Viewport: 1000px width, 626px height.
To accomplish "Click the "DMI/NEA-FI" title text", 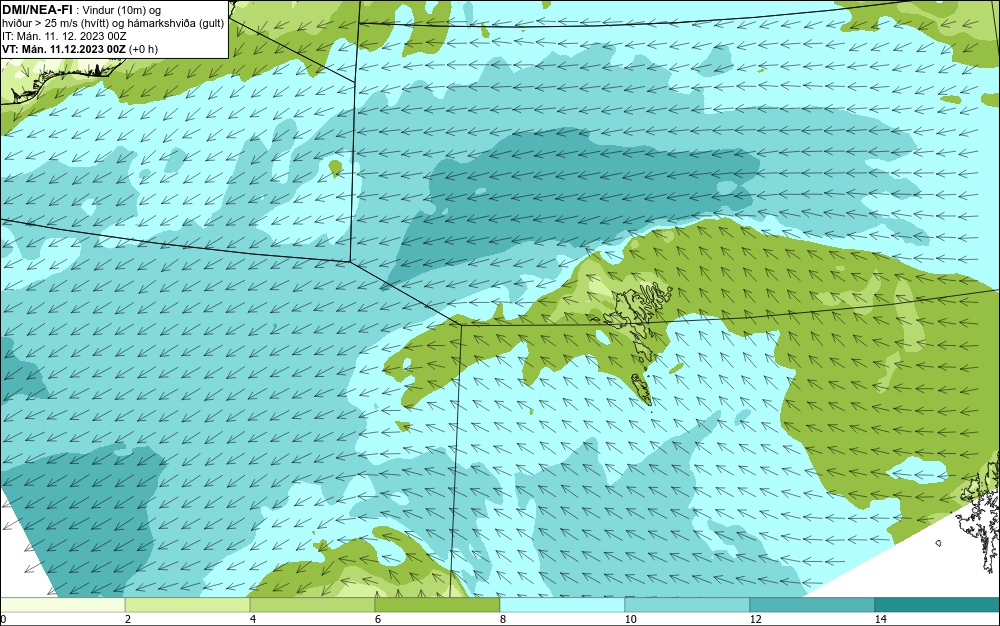I will click(x=37, y=10).
